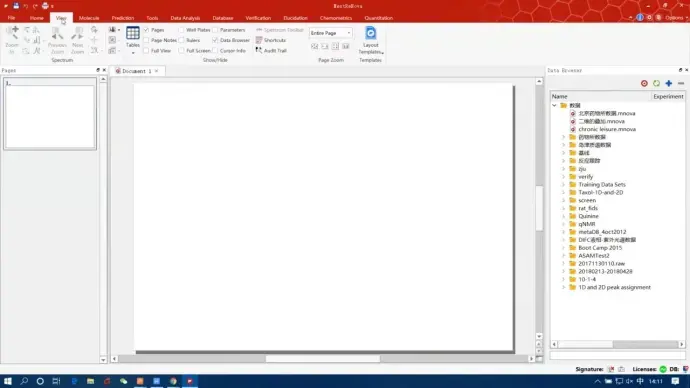Open WeChat icon on taskbar
The height and width of the screenshot is (388, 690).
point(123,381)
